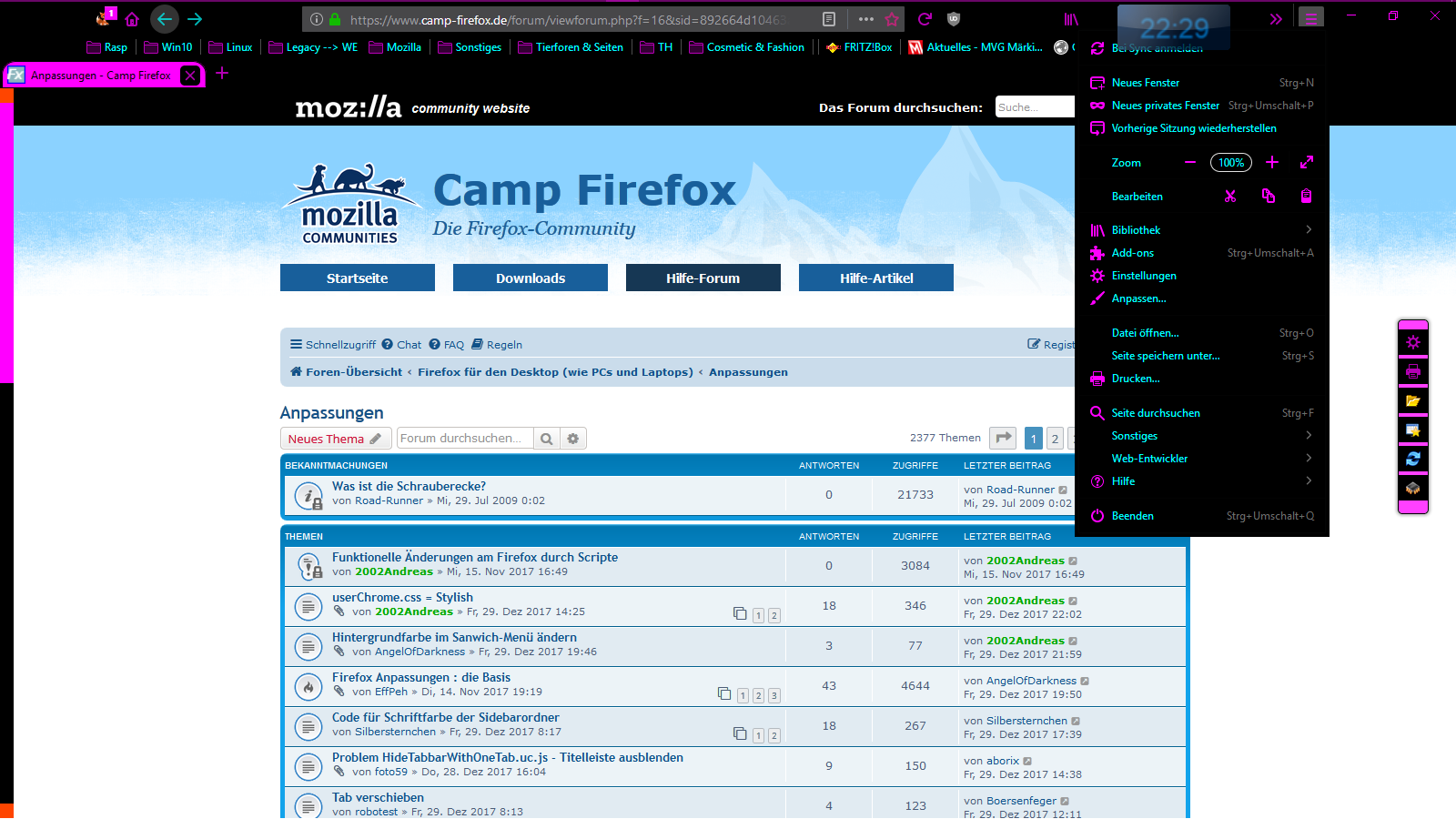Show more tools via double chevron
This screenshot has height=819, width=1456.
pos(1276,19)
